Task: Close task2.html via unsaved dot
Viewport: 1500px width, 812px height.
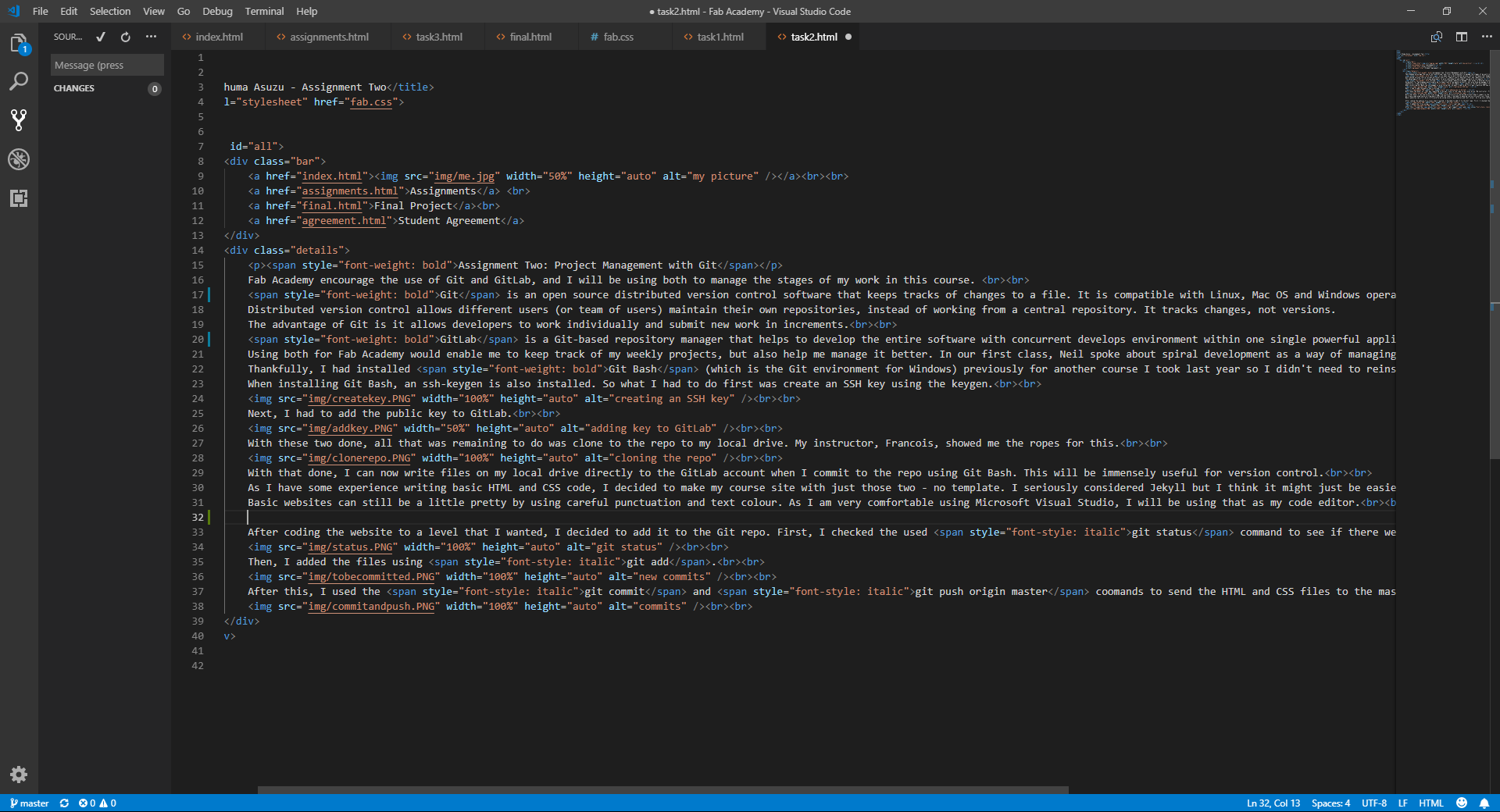Action: point(848,37)
